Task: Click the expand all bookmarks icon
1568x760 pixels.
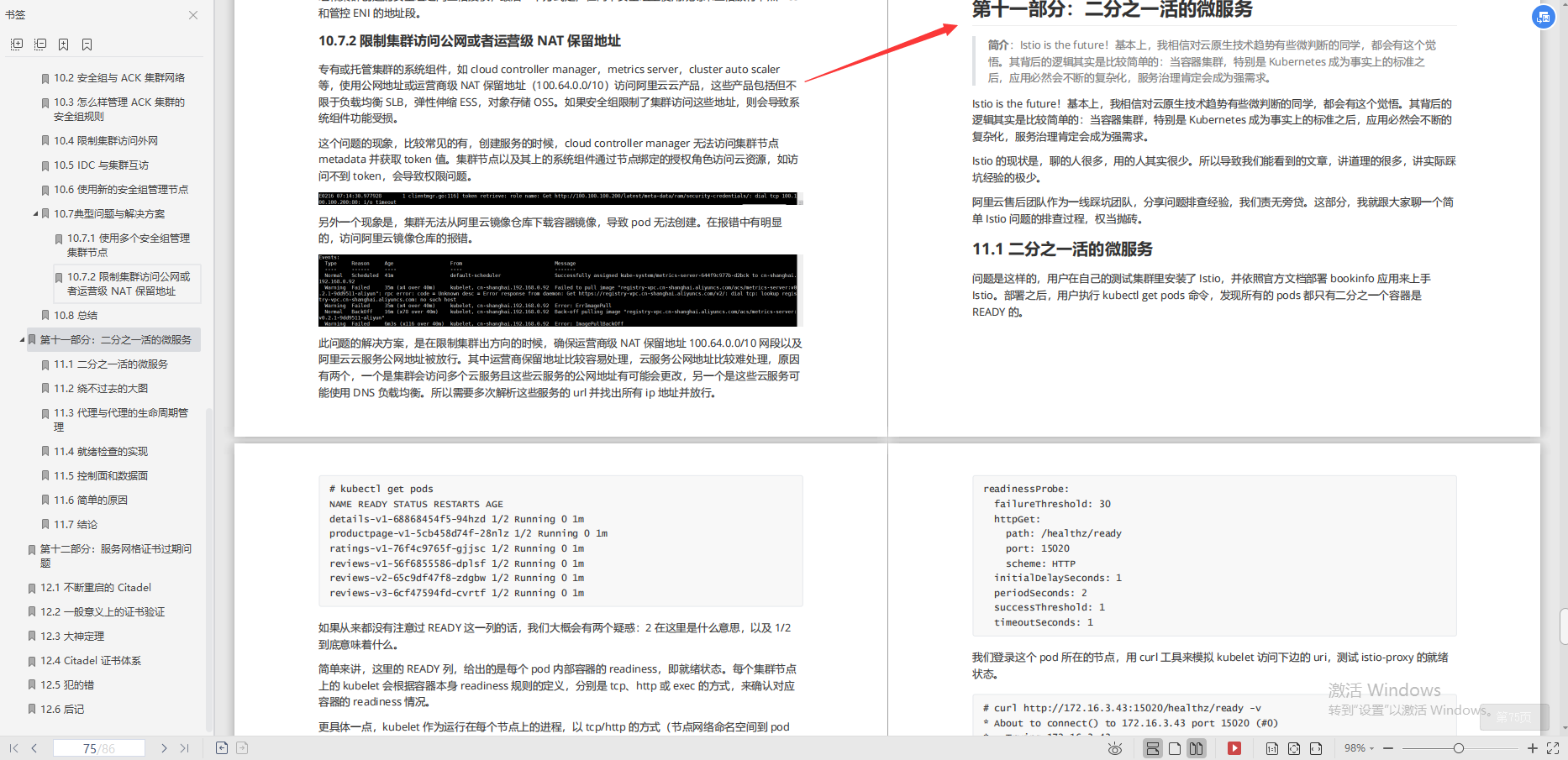Action: (17, 45)
